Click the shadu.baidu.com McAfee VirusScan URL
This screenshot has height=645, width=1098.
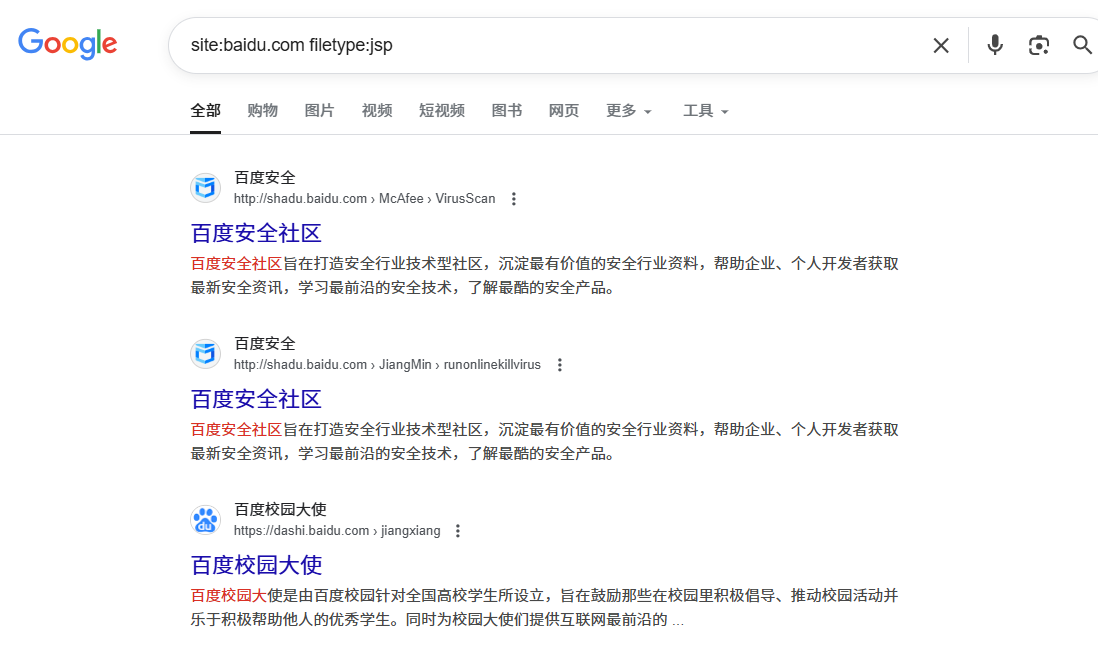point(364,199)
